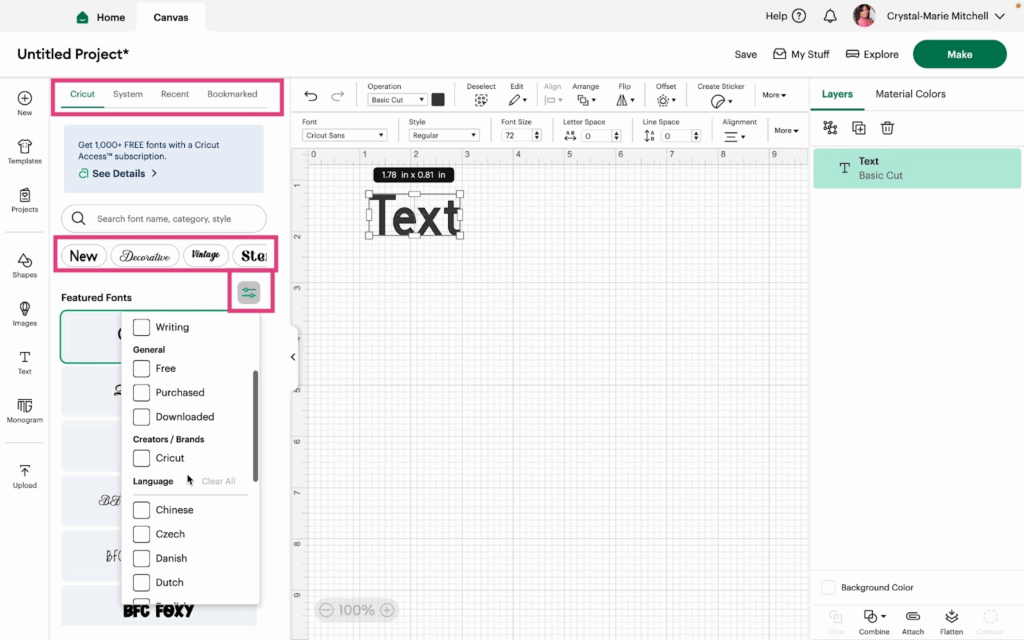This screenshot has height=640, width=1024.
Task: Check the Danish language checkbox
Action: click(x=141, y=558)
